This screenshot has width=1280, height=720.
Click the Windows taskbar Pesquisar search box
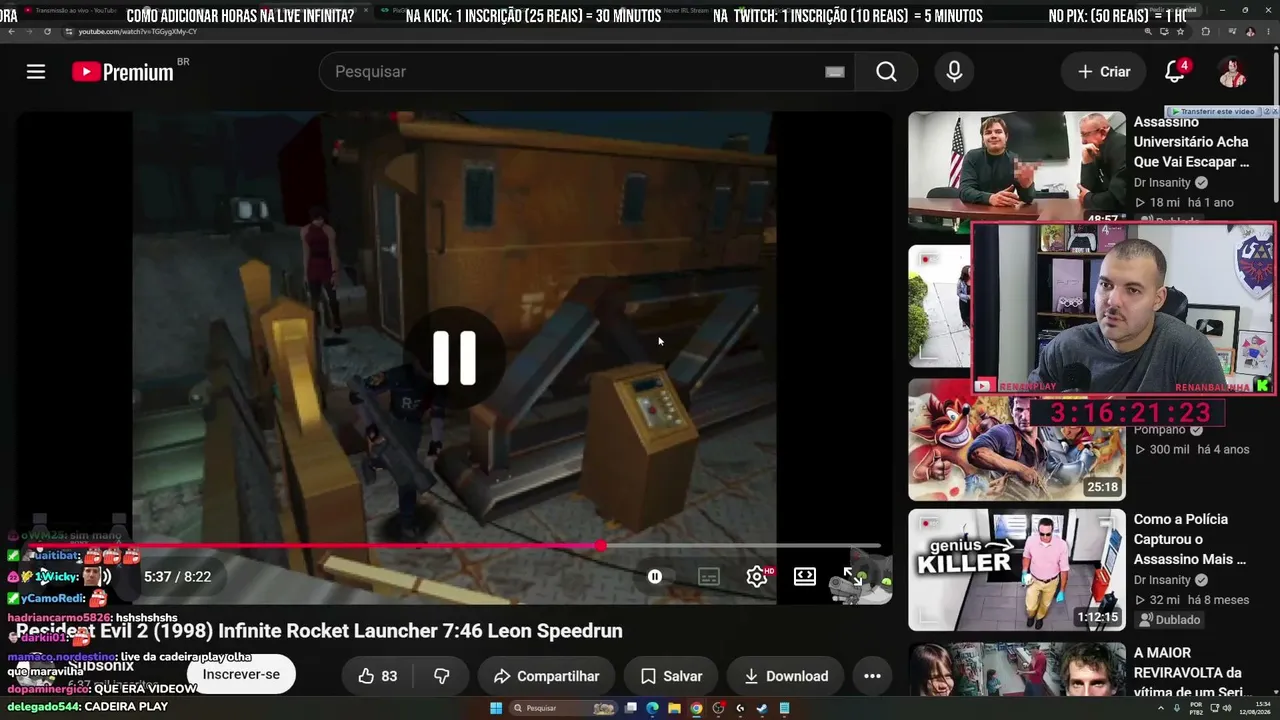(x=565, y=708)
